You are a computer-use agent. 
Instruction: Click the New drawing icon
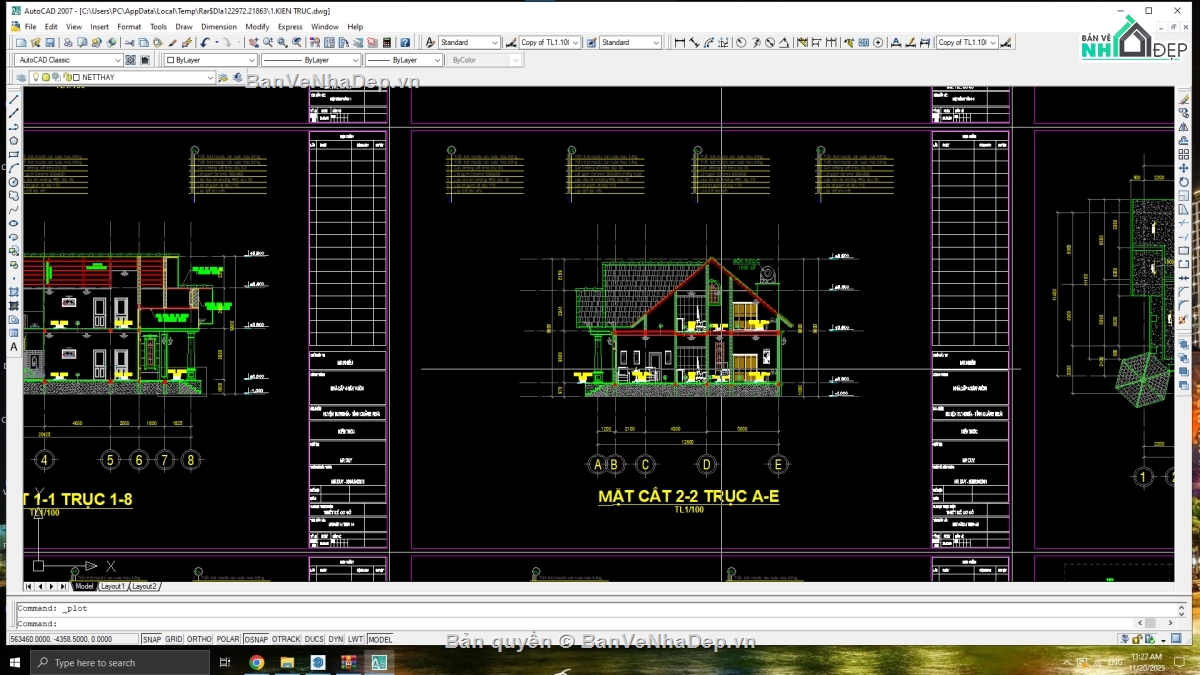coord(21,42)
